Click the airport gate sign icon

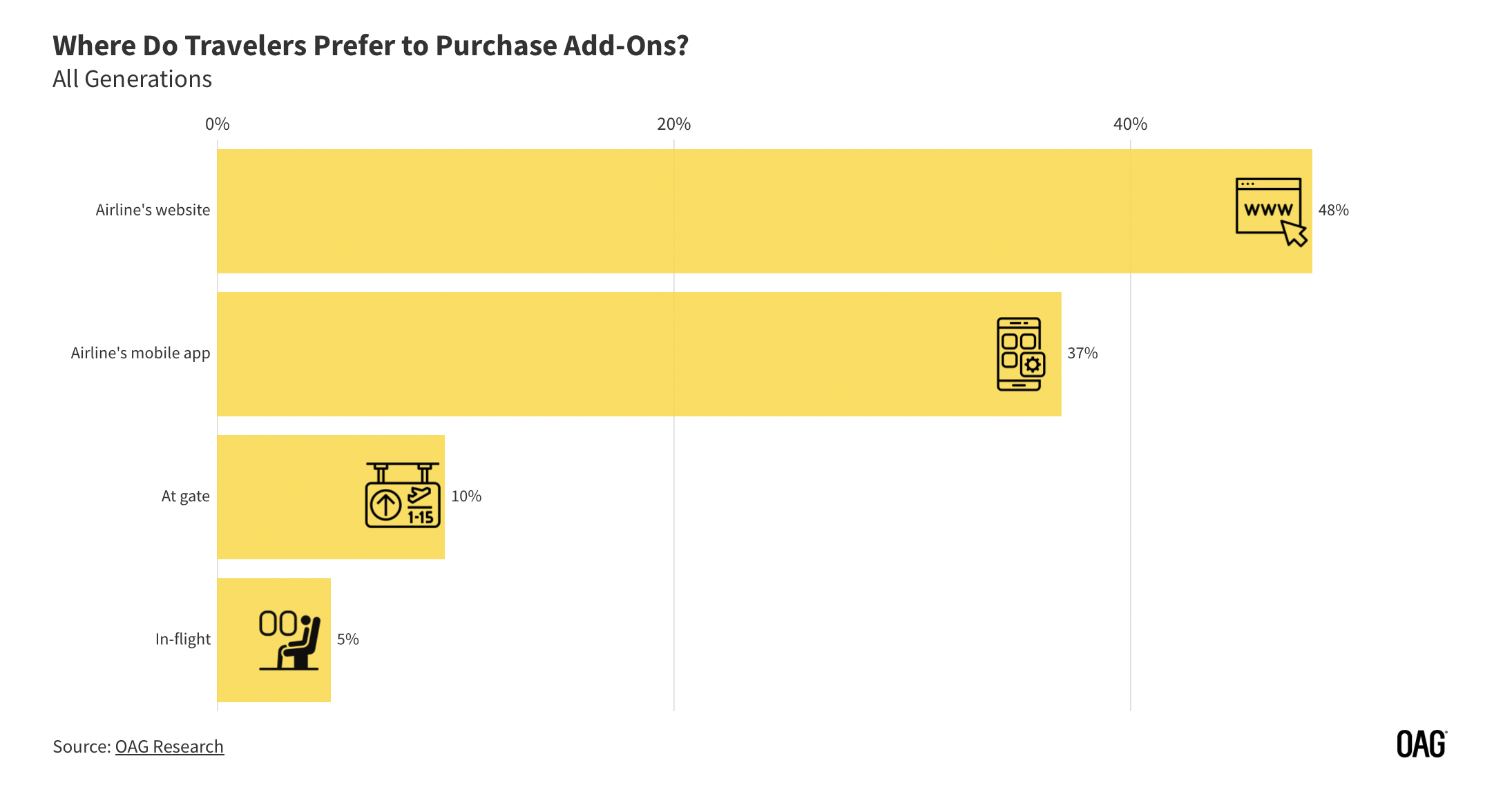click(x=402, y=496)
